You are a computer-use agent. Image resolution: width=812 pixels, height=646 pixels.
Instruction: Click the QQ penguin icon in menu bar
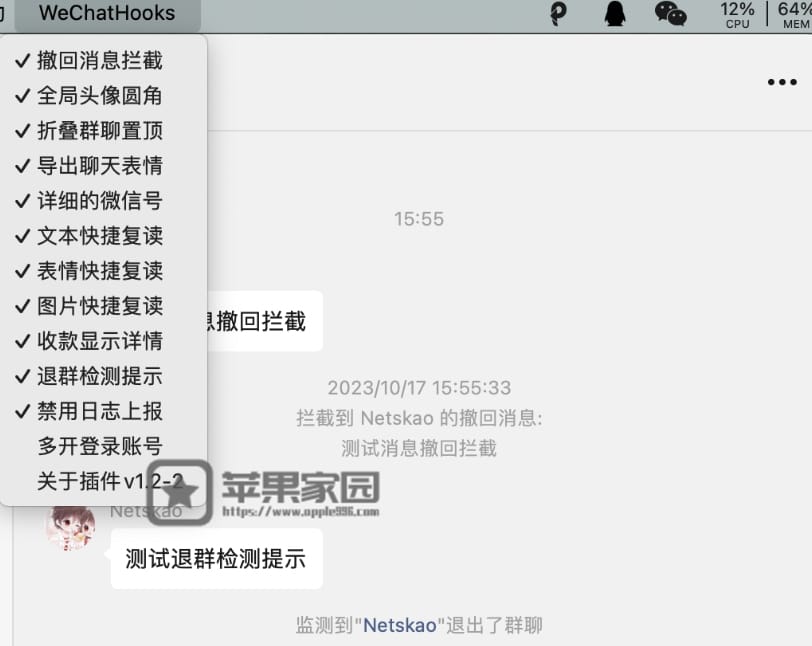click(615, 13)
